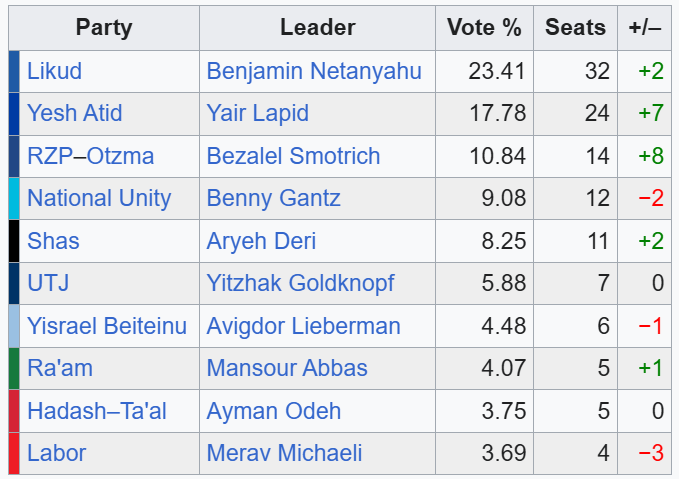Open the RZP link in RZP–Otzma
The height and width of the screenshot is (479, 679).
coord(49,156)
